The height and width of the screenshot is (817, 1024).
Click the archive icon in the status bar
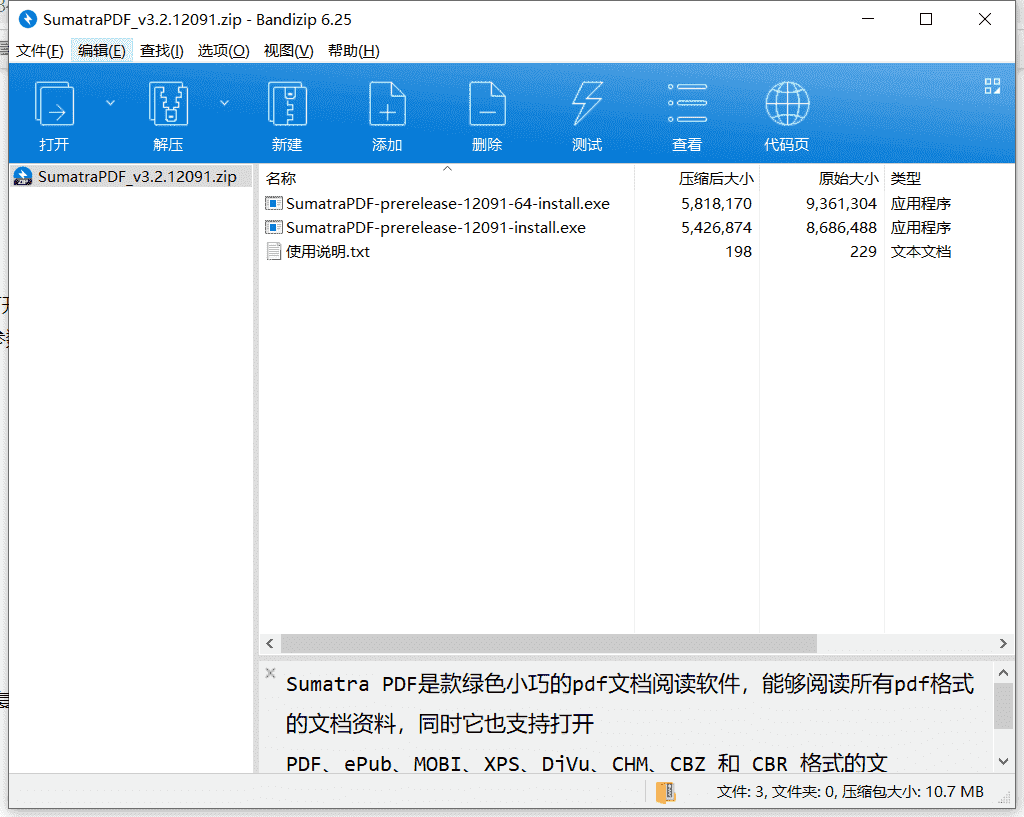pyautogui.click(x=665, y=792)
